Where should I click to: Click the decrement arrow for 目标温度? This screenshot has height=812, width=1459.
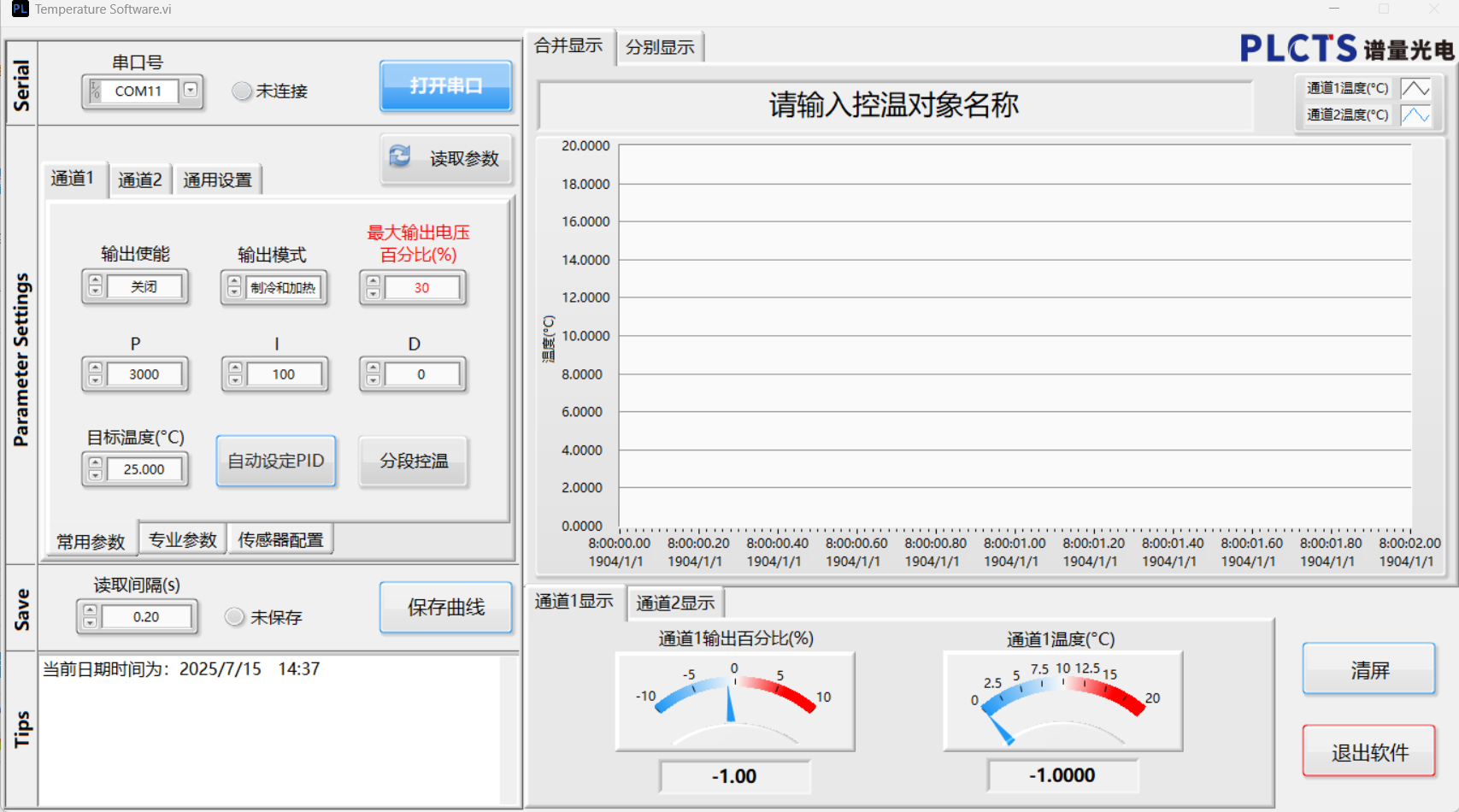(96, 475)
